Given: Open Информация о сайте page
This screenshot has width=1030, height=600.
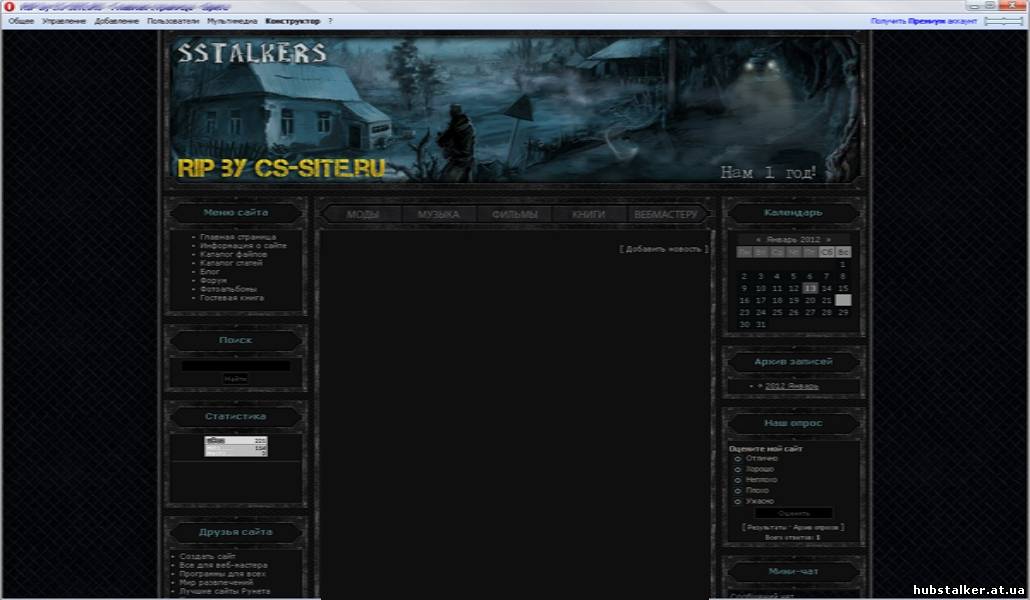Looking at the screenshot, I should pos(243,245).
